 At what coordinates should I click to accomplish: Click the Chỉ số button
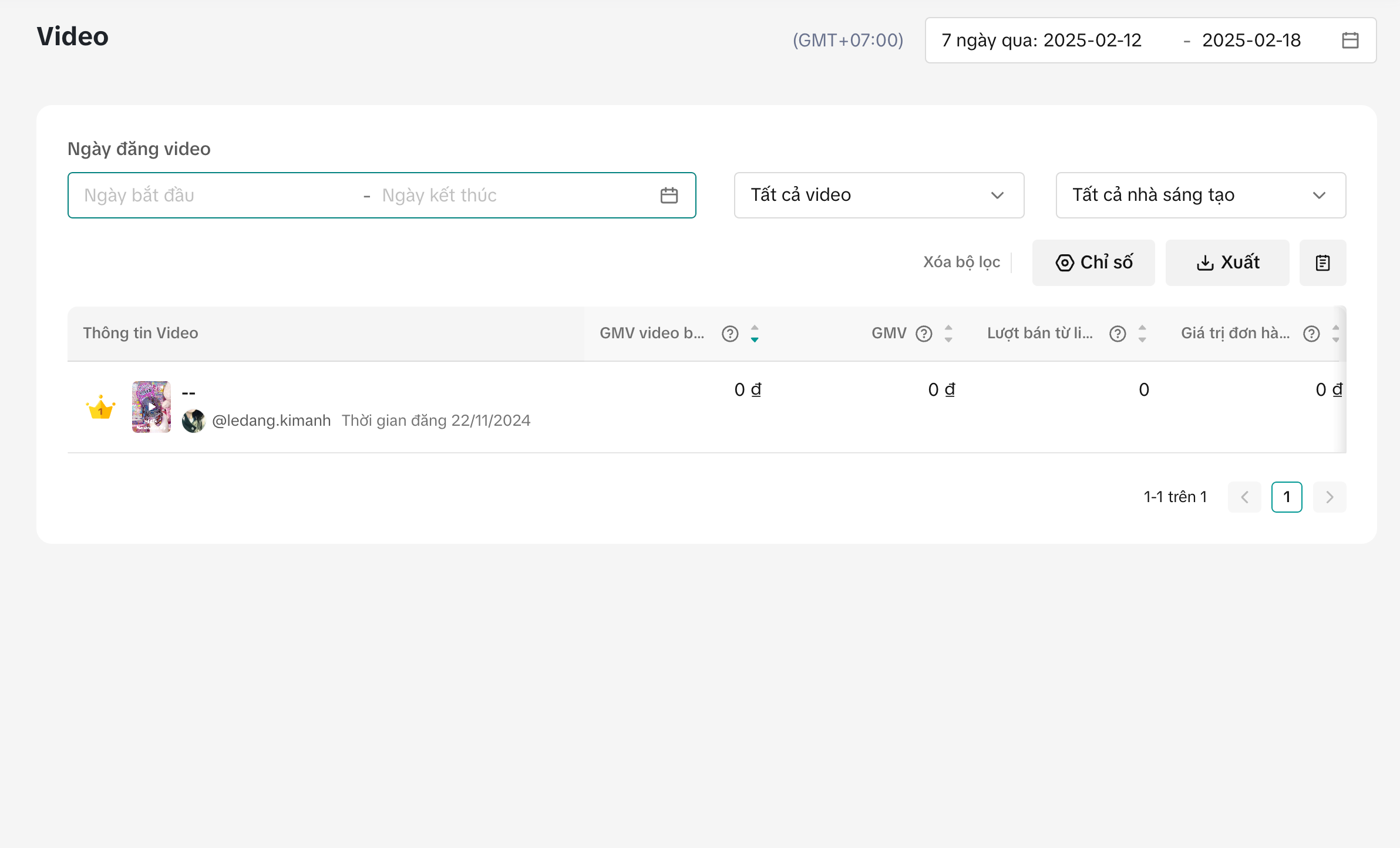[1093, 263]
